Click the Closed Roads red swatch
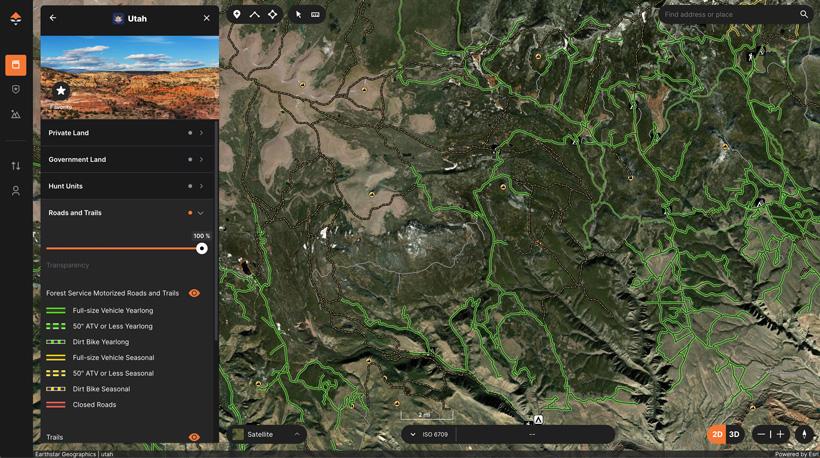Image resolution: width=820 pixels, height=458 pixels. coord(56,405)
